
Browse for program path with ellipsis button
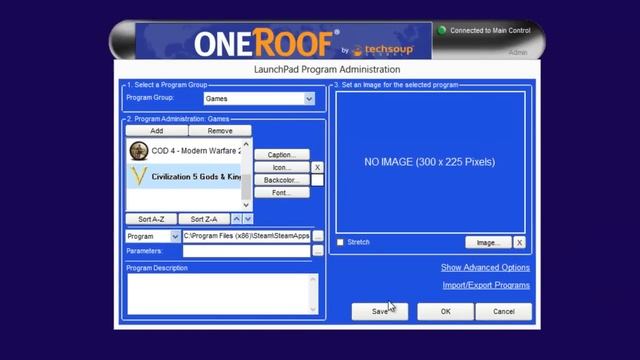[x=318, y=236]
